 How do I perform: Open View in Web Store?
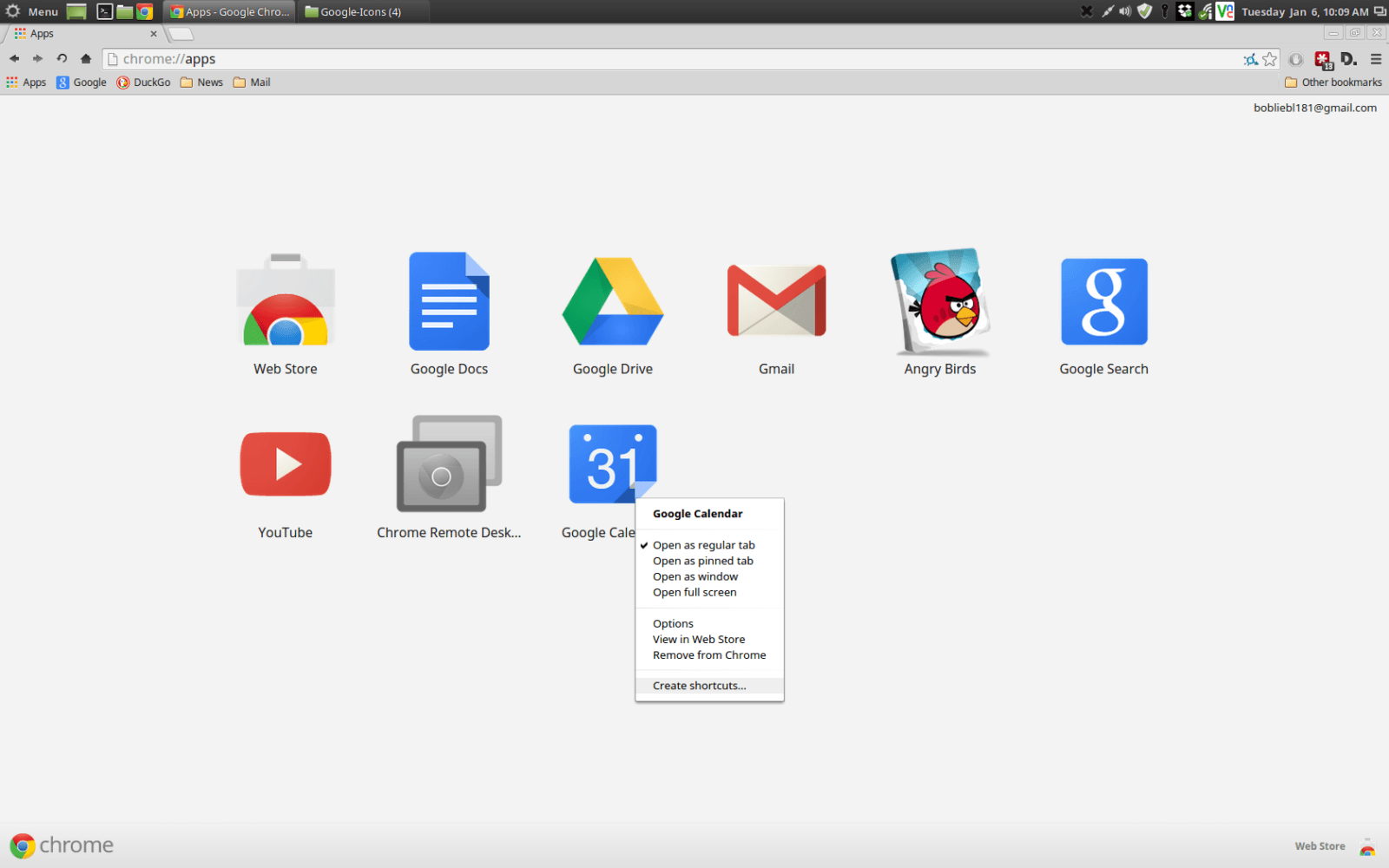(x=699, y=639)
